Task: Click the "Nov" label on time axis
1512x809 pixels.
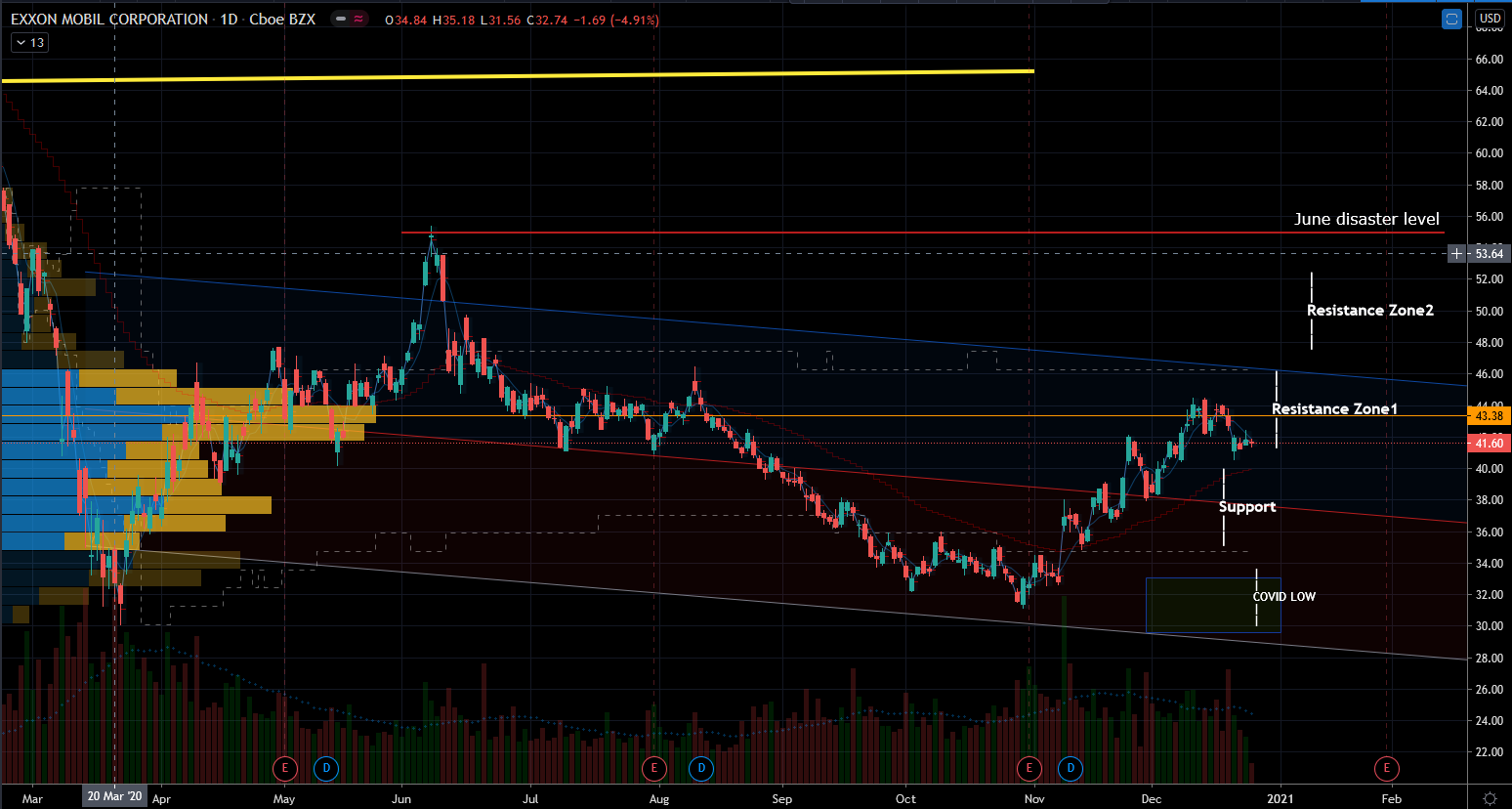Action: tap(1034, 799)
